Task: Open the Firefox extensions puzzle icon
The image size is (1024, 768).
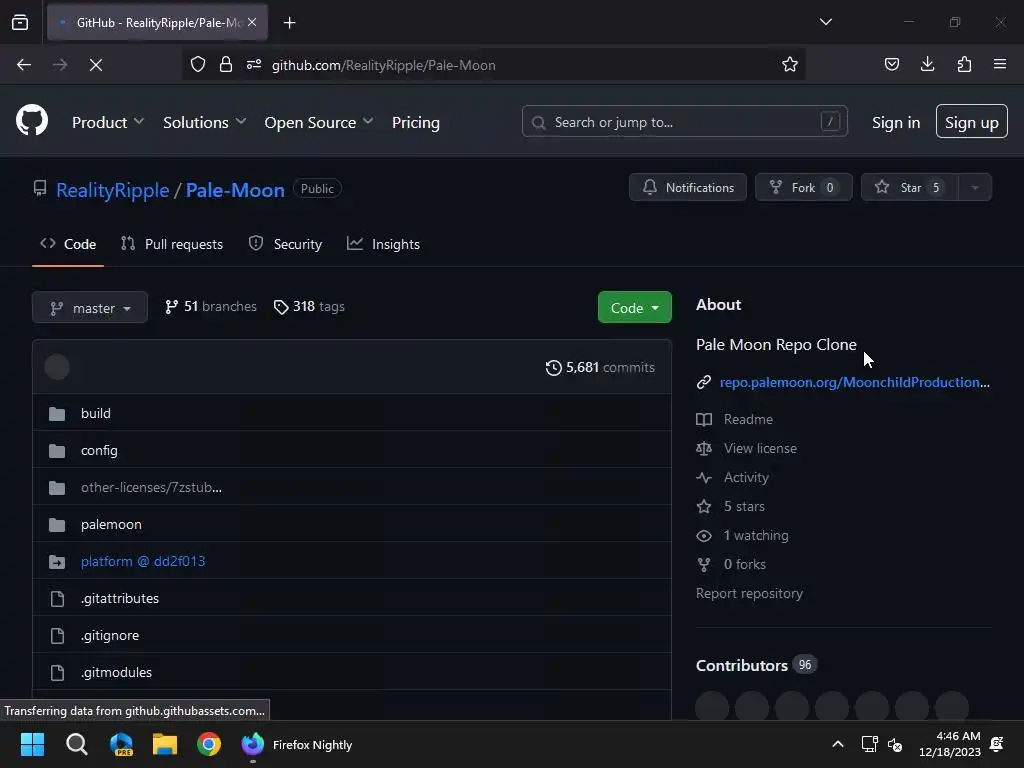Action: pyautogui.click(x=964, y=64)
